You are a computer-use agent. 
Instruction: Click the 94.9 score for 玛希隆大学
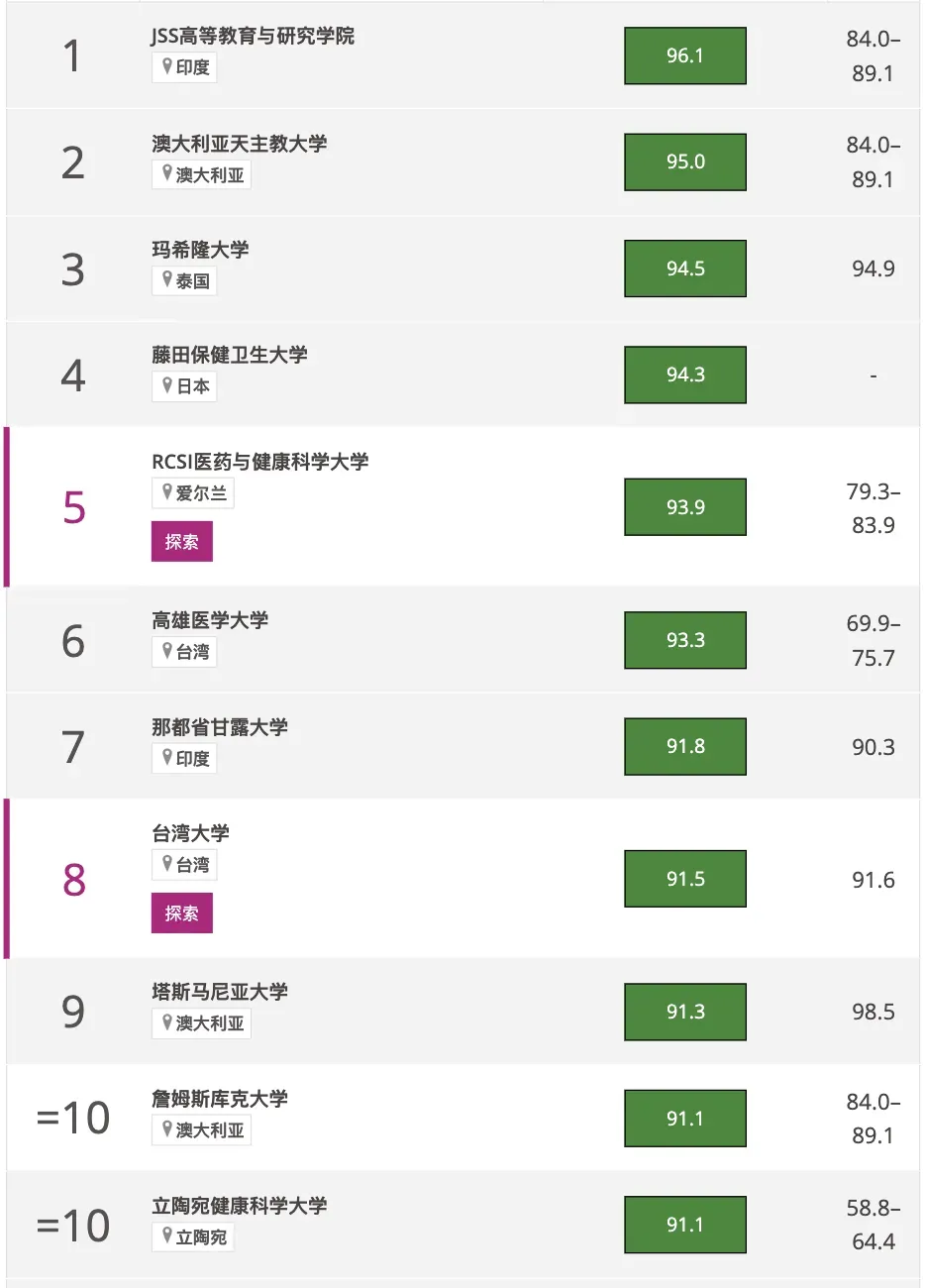[873, 269]
